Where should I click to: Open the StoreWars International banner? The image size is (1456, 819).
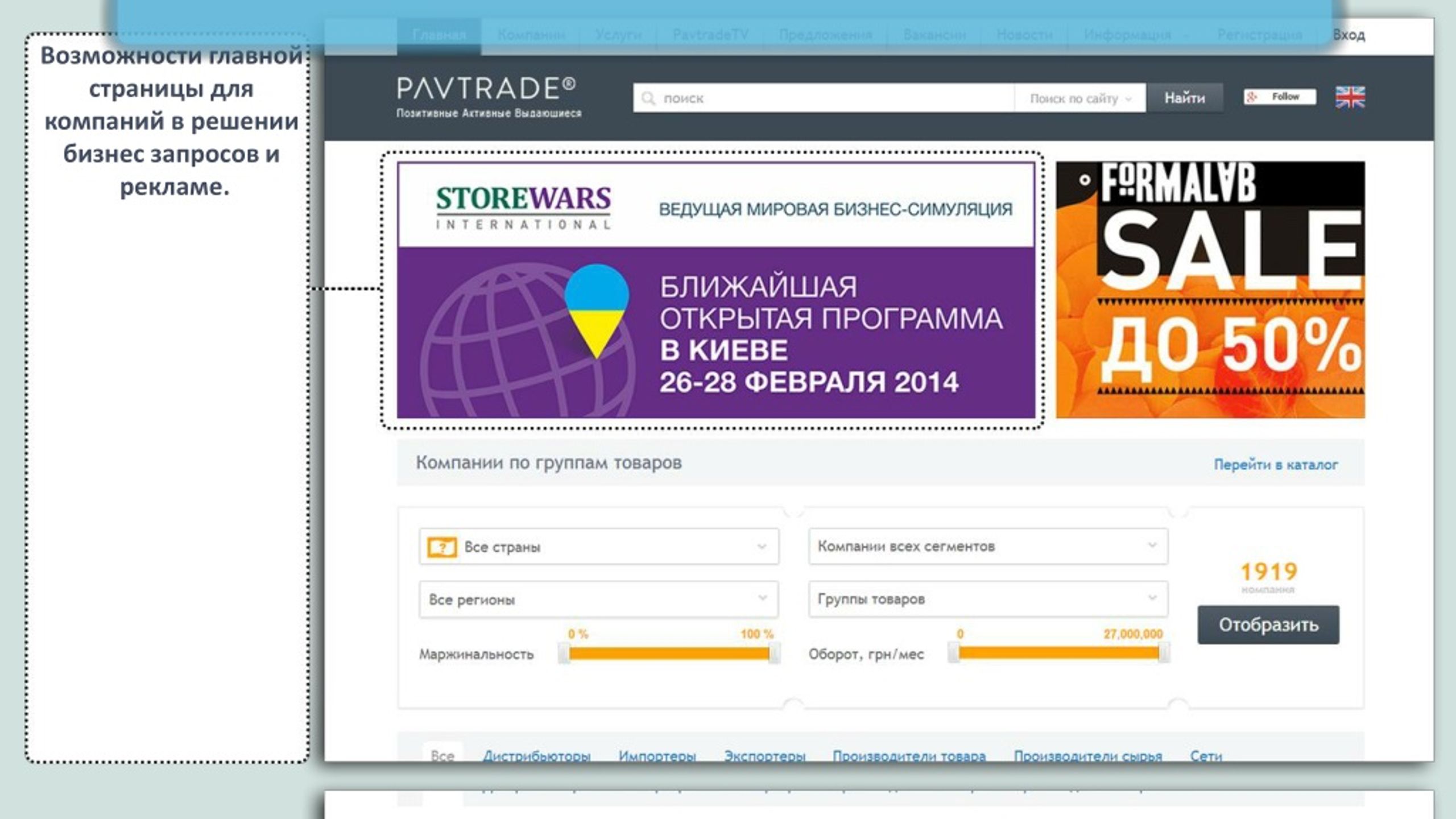point(716,290)
